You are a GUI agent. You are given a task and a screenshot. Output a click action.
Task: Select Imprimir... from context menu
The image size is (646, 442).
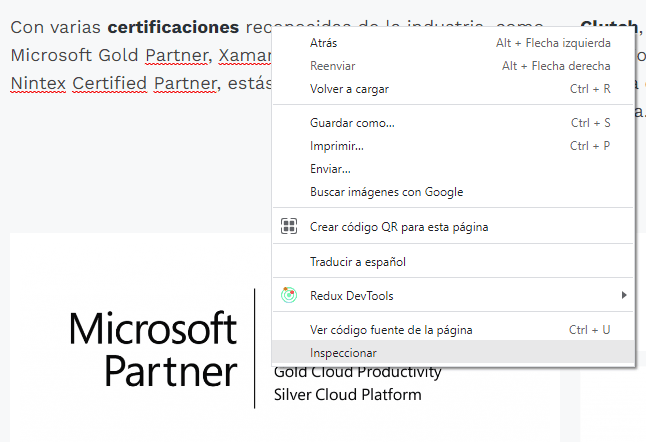(453, 146)
